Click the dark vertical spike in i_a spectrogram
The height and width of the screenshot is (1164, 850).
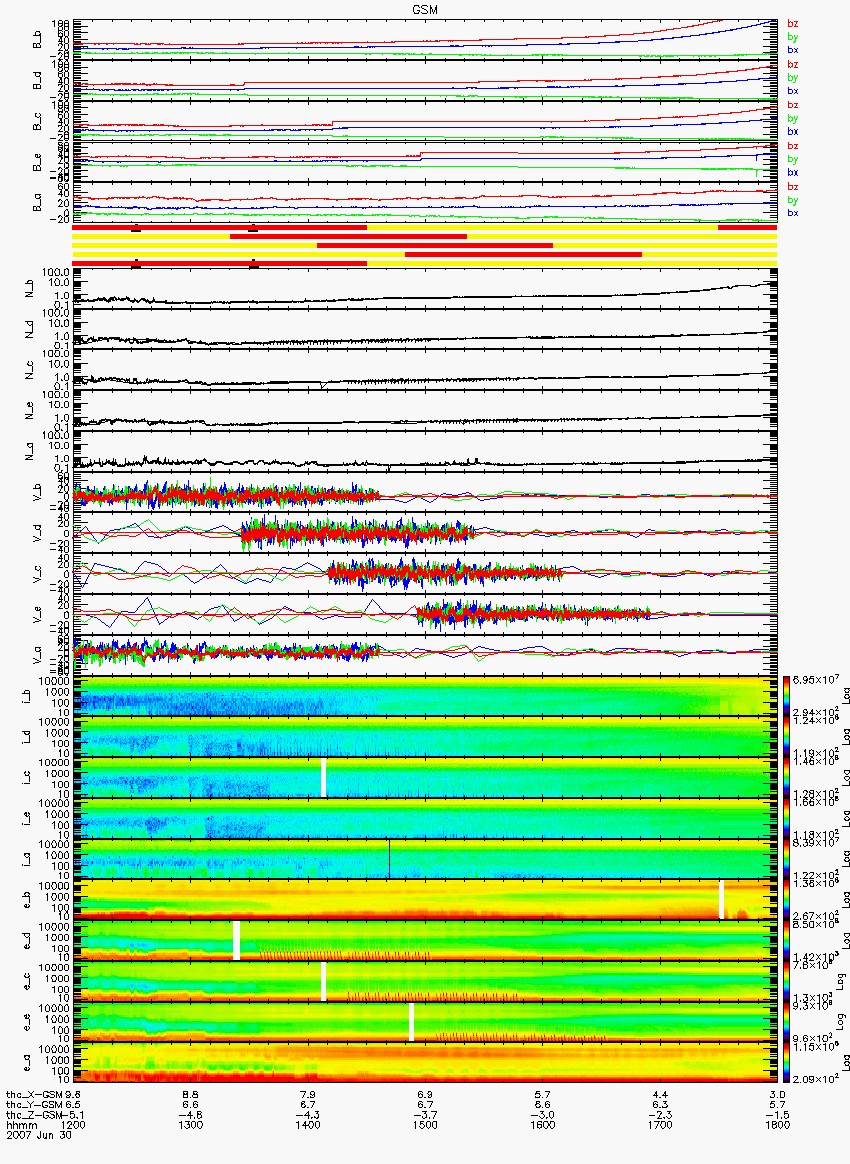pos(389,859)
